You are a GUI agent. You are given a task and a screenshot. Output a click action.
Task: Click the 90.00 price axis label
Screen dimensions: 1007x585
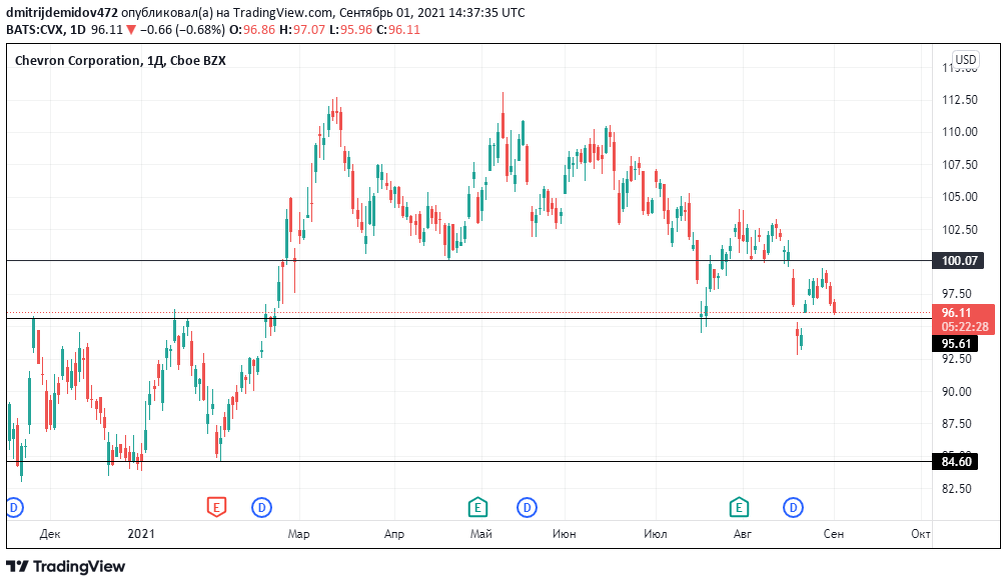(956, 391)
